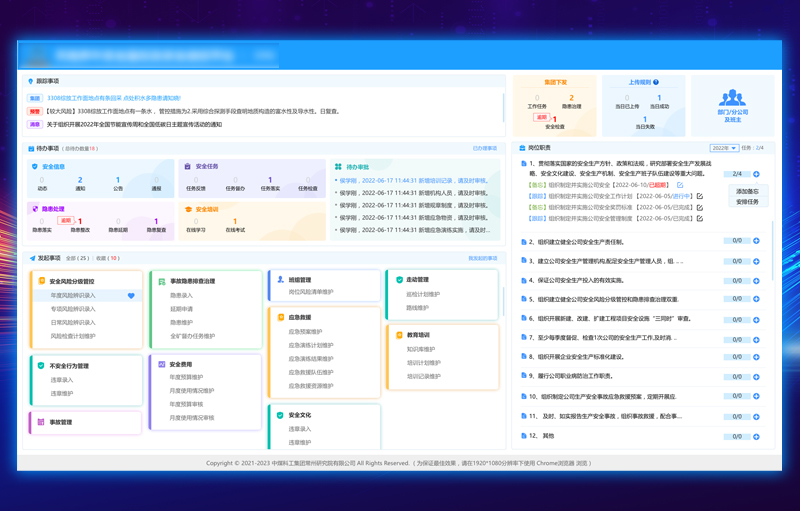This screenshot has height=511, width=800.
Task: Click the heart favorite icon beside 年度风险辨识录入
Action: 131,296
